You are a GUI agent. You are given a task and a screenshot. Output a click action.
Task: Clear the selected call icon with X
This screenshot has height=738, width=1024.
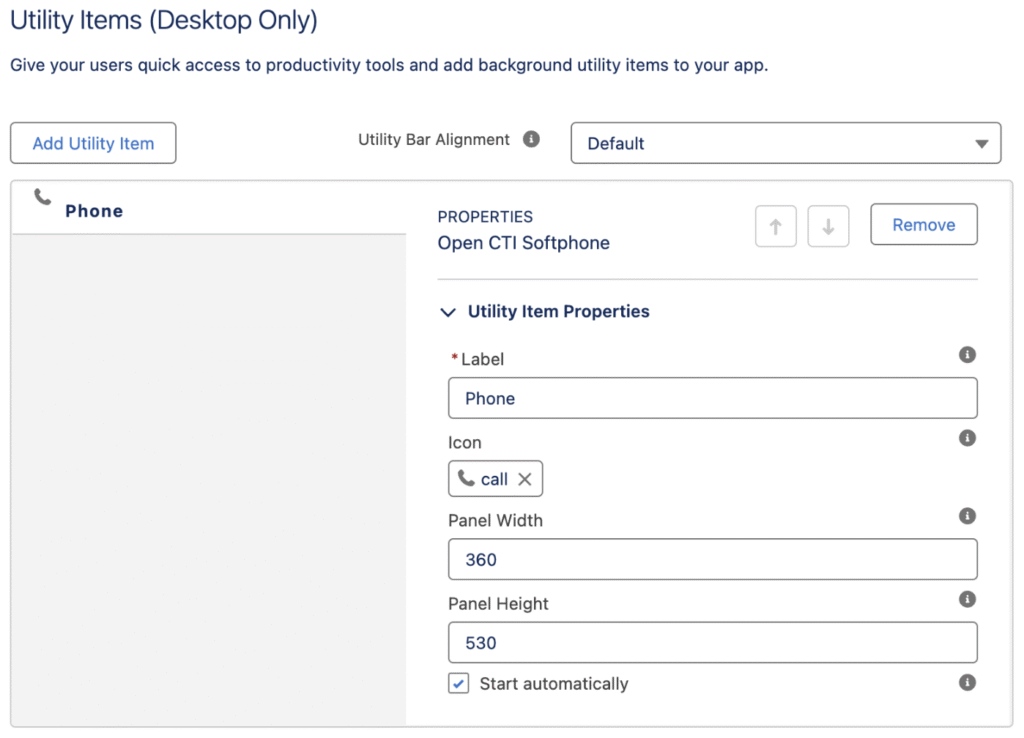tap(525, 479)
